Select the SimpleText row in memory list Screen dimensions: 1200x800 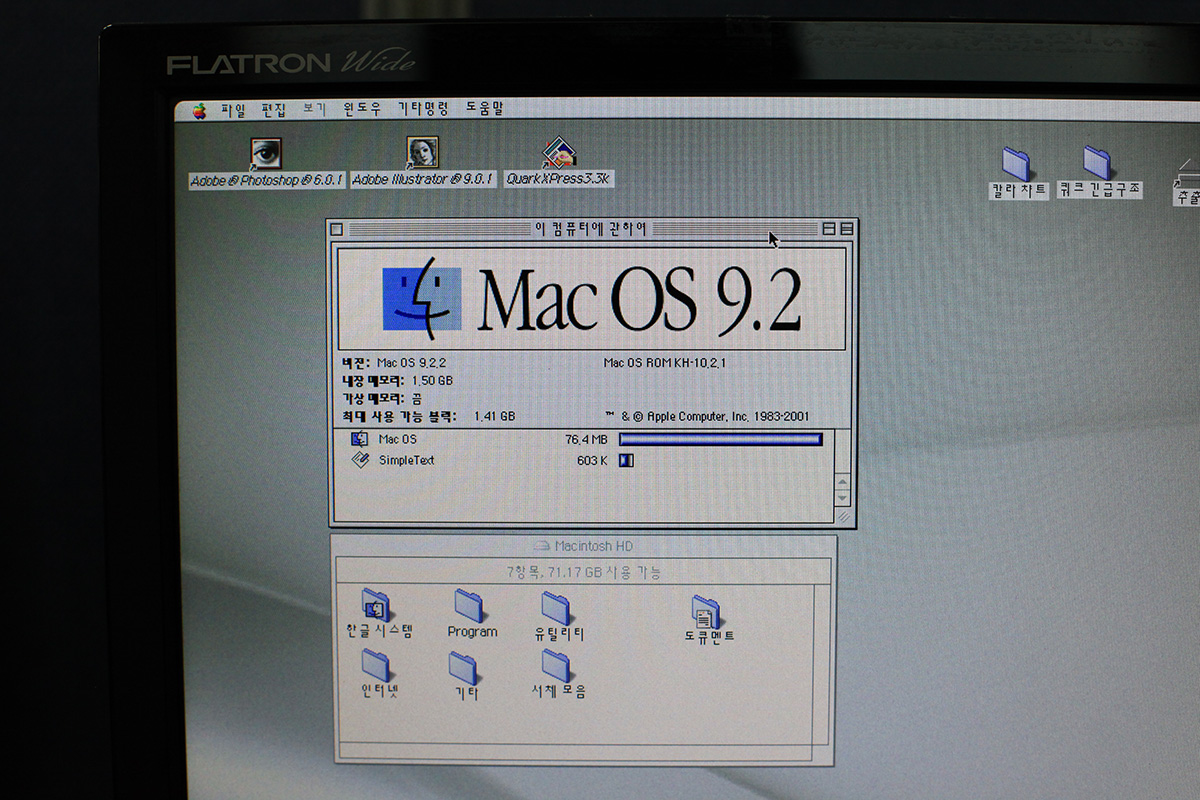coord(405,461)
